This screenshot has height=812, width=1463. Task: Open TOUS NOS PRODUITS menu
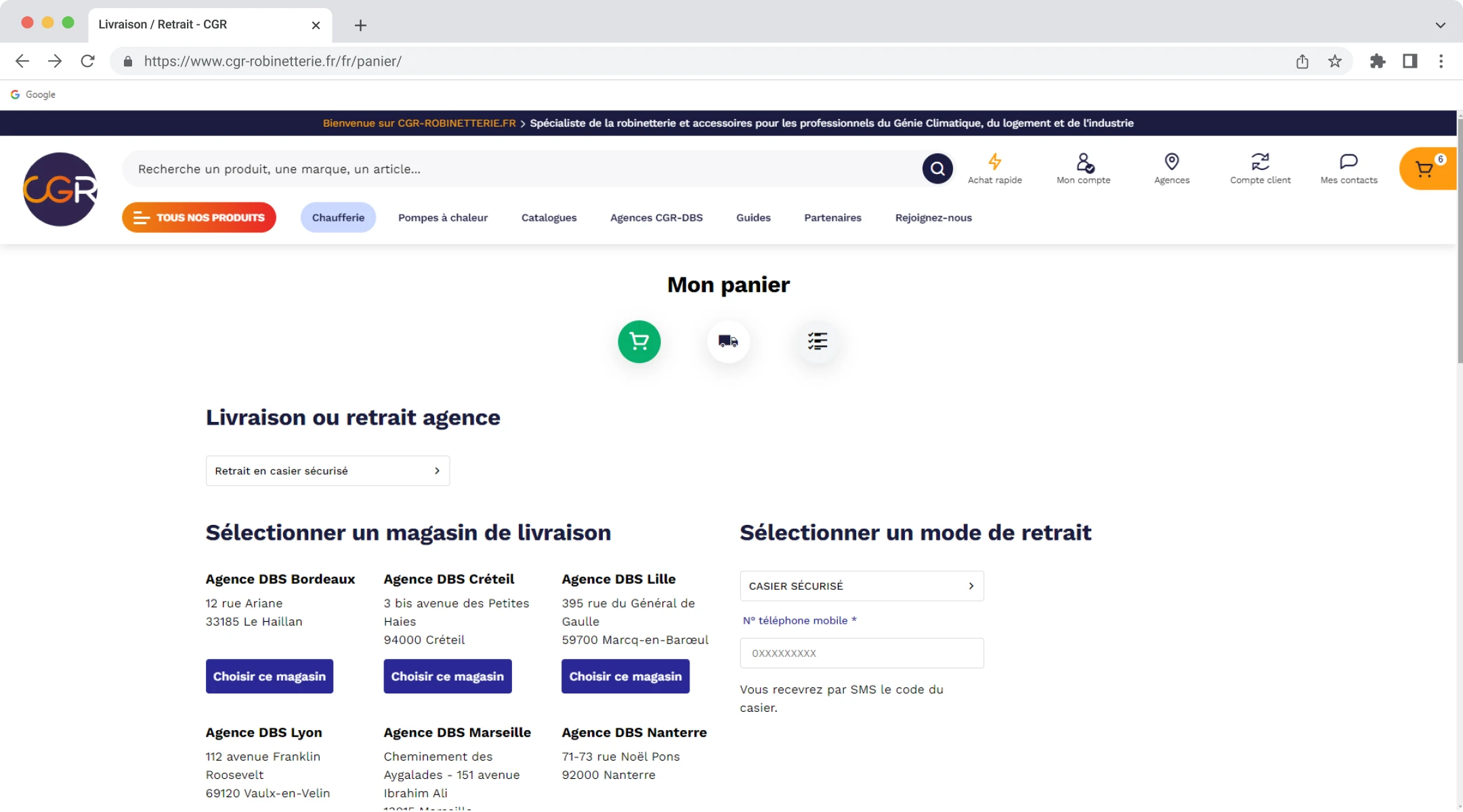[199, 217]
